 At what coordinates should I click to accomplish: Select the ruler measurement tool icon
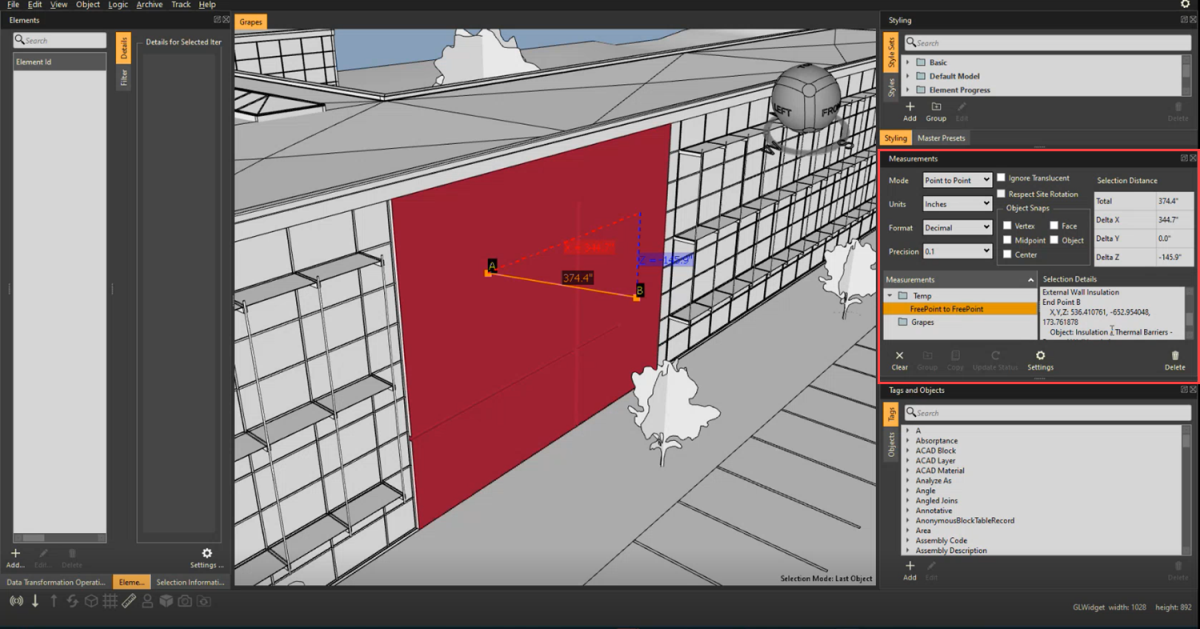(129, 601)
